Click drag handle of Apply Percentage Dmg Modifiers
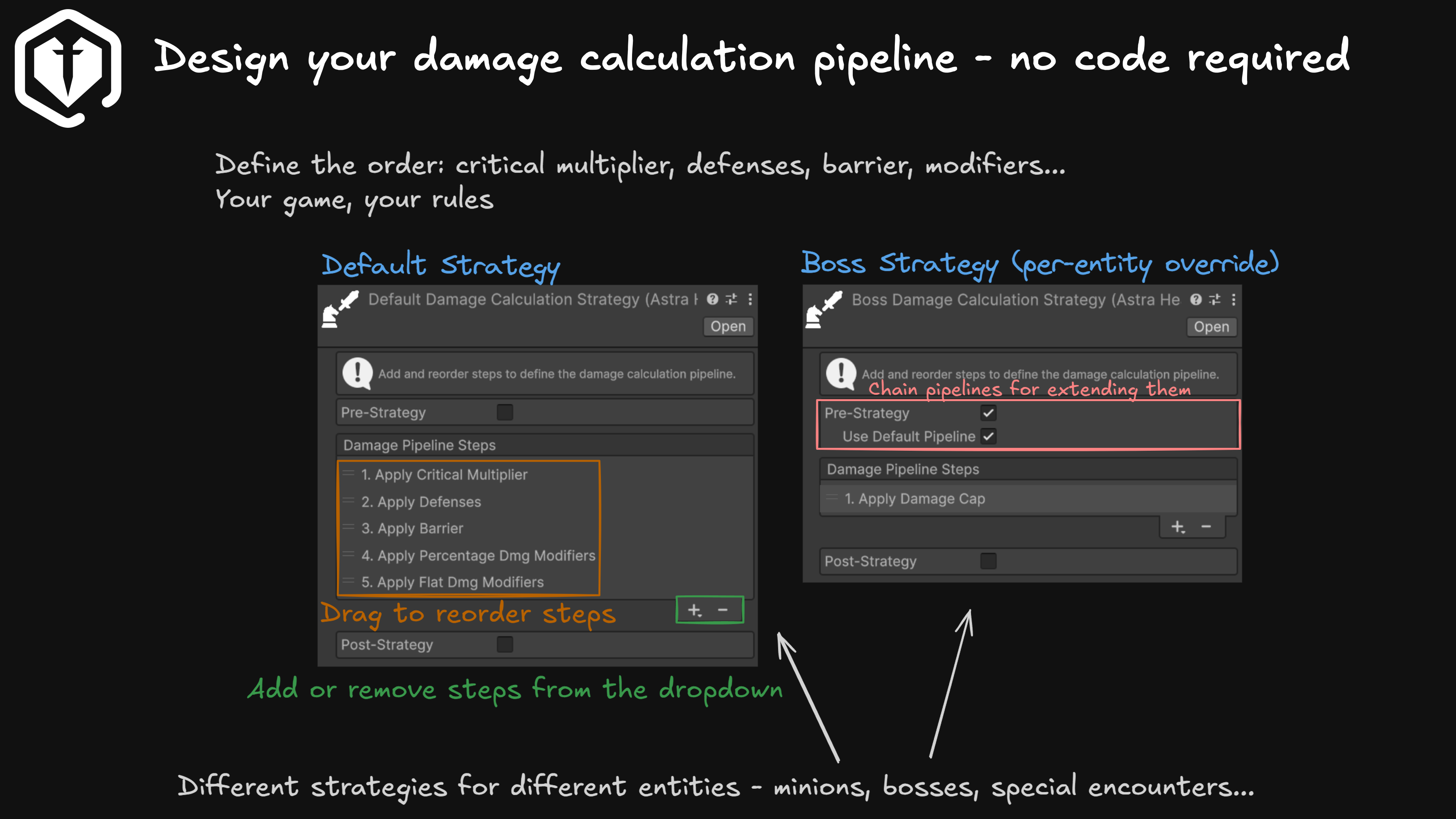1456x819 pixels. point(348,554)
